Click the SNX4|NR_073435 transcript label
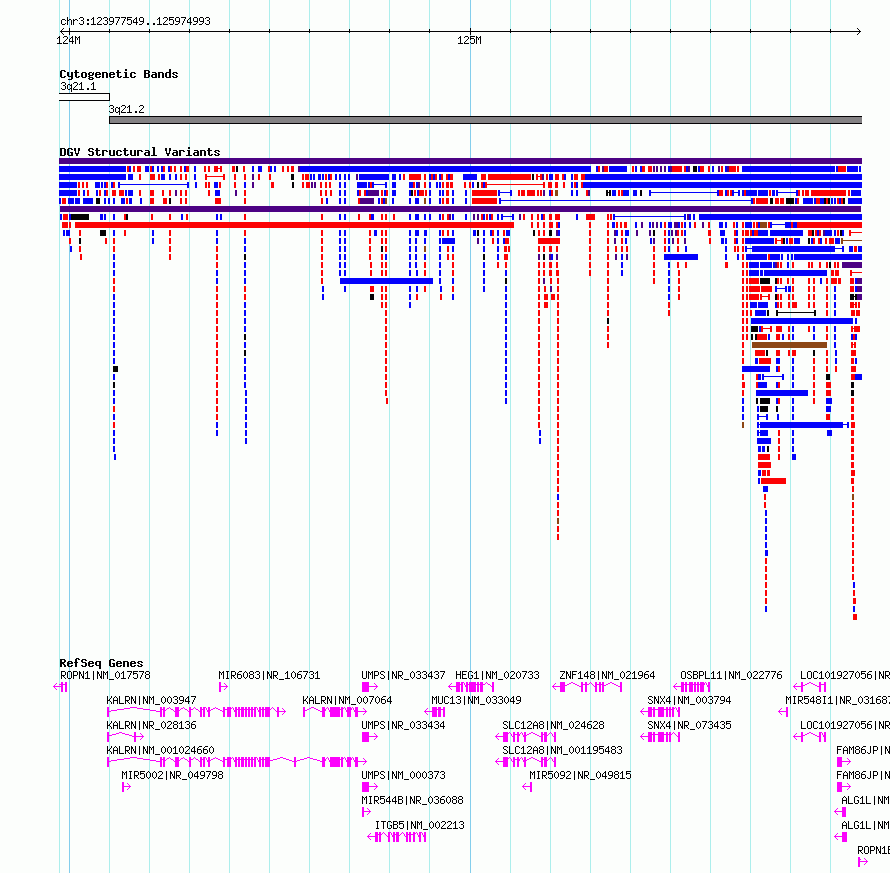Viewport: 890px width, 873px height. [x=689, y=725]
